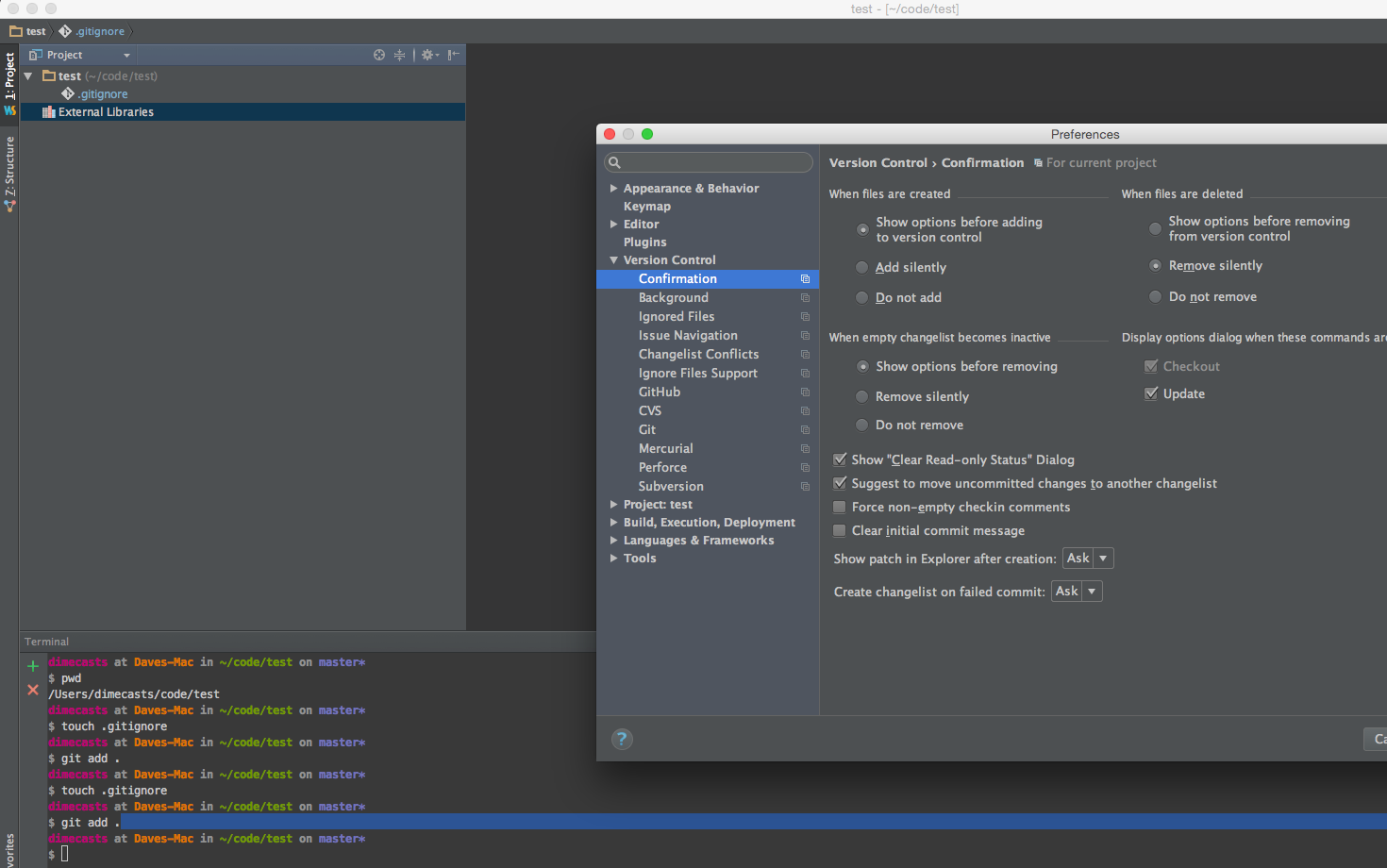This screenshot has width=1387, height=868.
Task: Select Keymap in Preferences sidebar
Action: 647,207
